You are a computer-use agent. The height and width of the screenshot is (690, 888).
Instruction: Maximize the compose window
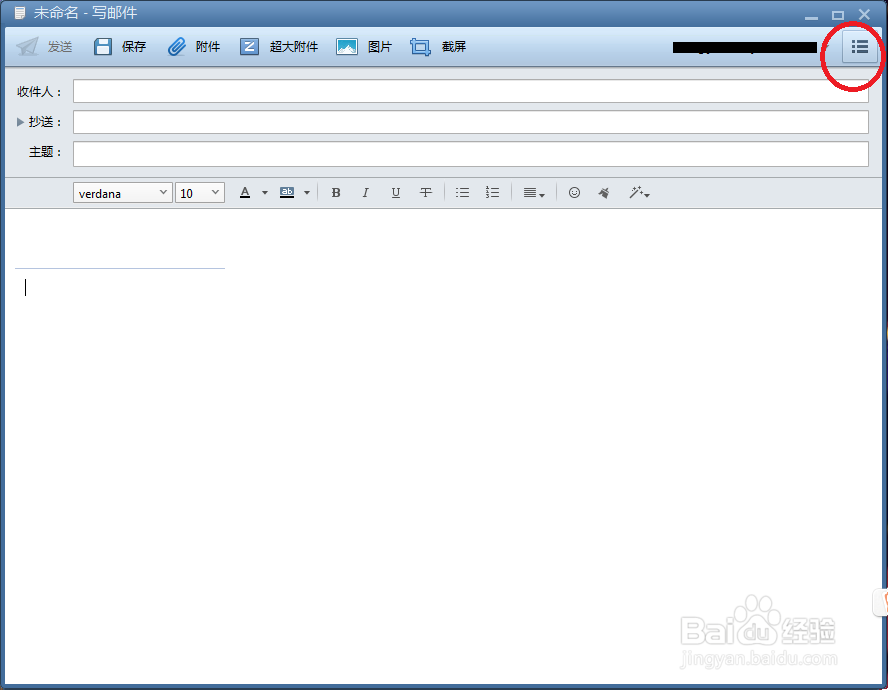(838, 15)
